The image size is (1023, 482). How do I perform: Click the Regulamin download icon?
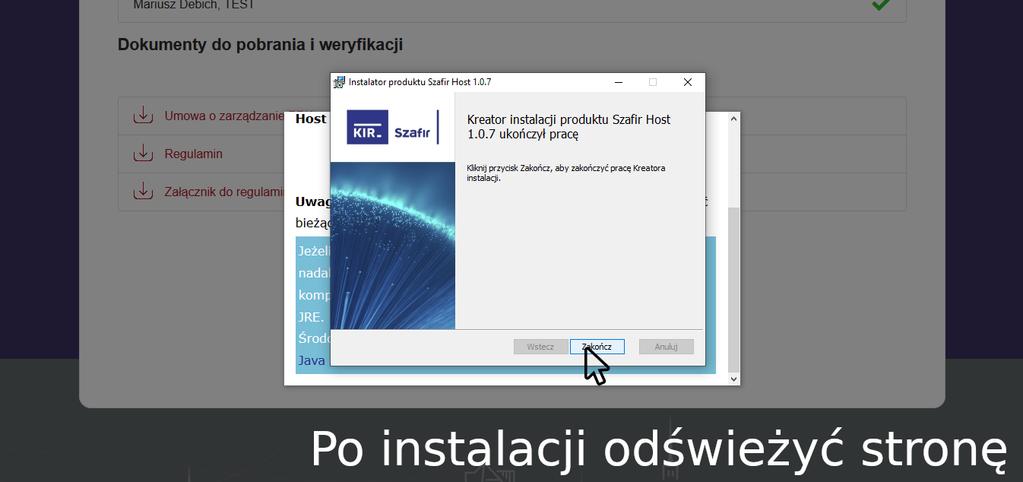[142, 153]
